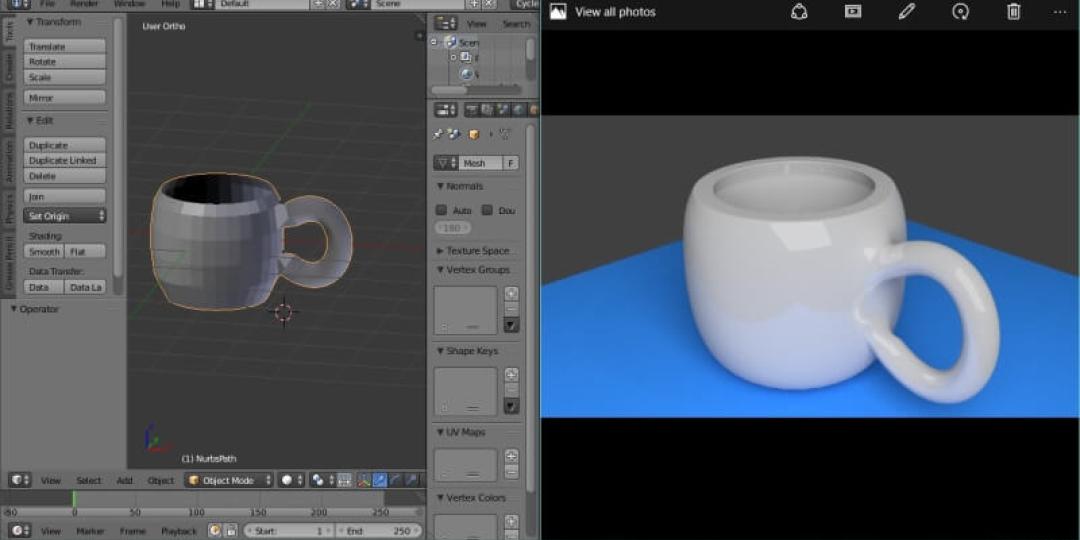Image resolution: width=1080 pixels, height=540 pixels.
Task: Click the trash Delete icon in Photos
Action: tap(1013, 12)
